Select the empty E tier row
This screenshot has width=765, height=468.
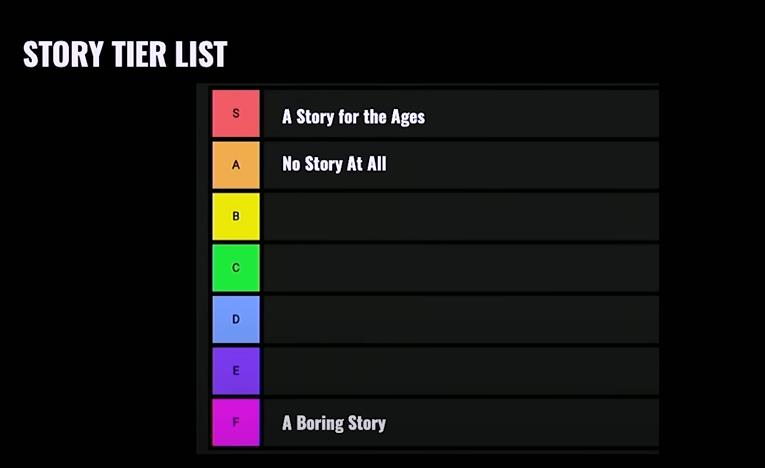point(461,371)
